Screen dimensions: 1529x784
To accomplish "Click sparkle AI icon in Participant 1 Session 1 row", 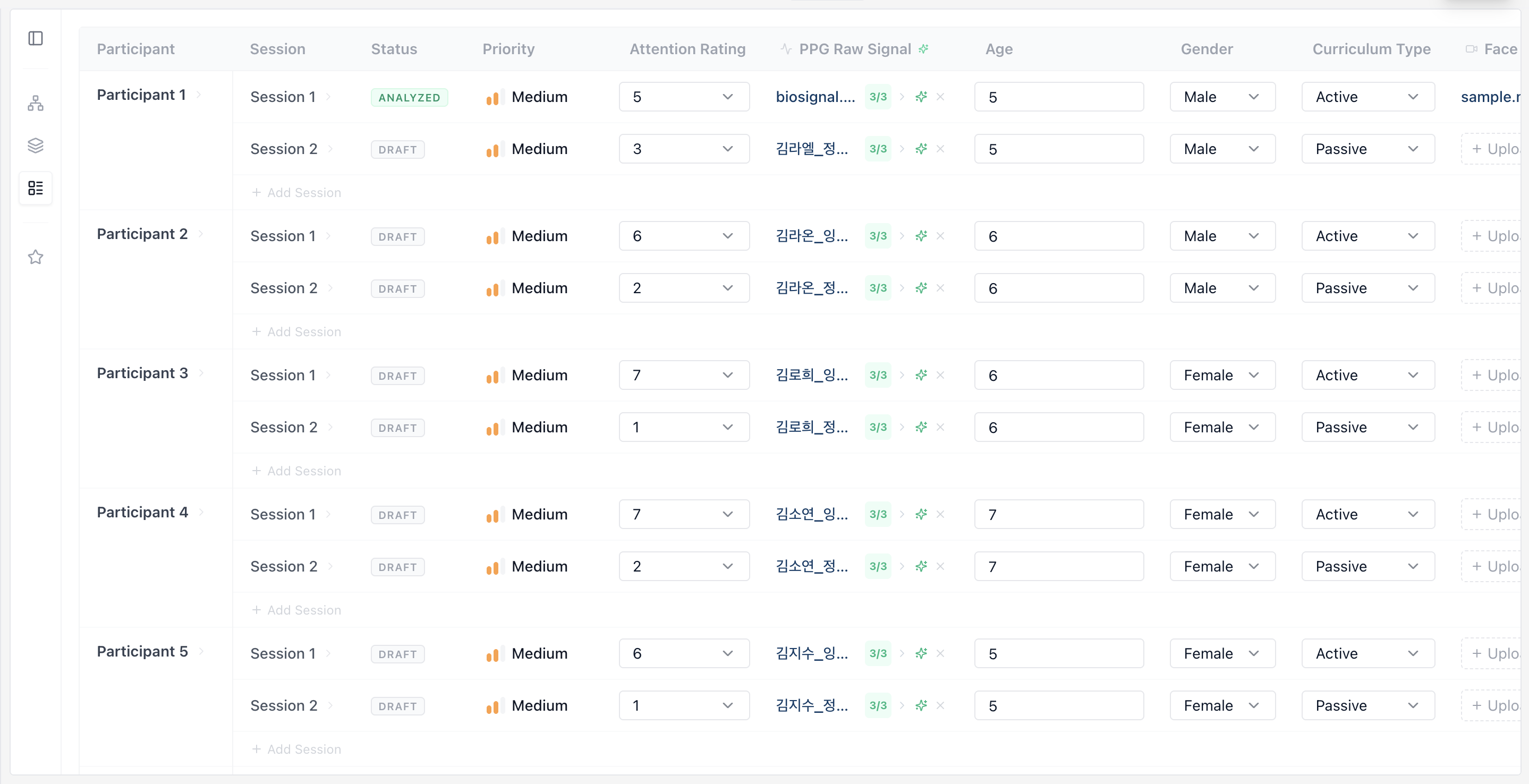I will 921,97.
